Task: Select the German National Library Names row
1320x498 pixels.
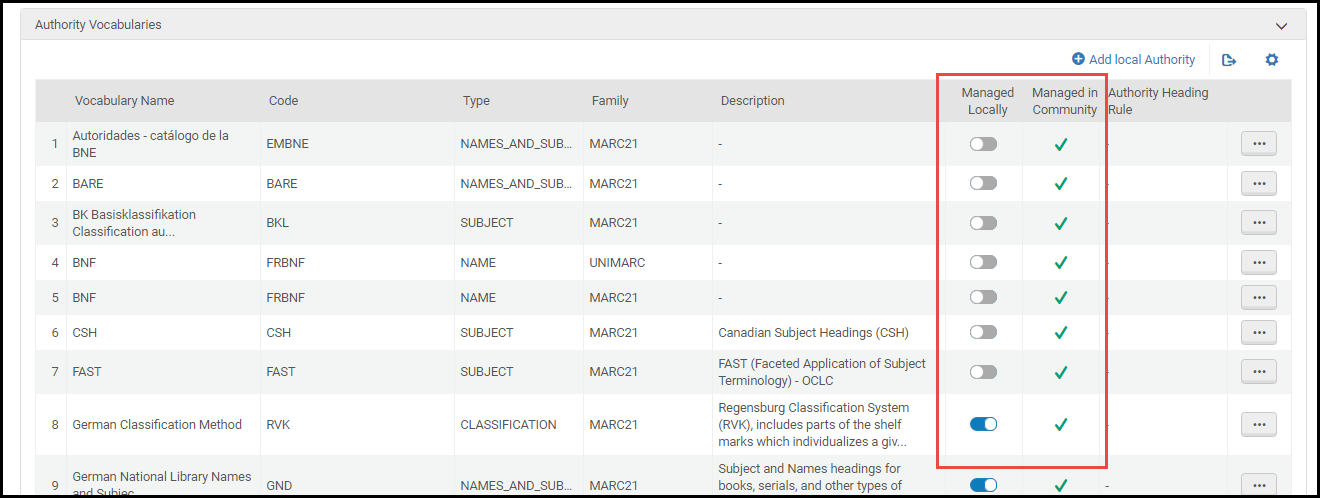Action: 161,483
